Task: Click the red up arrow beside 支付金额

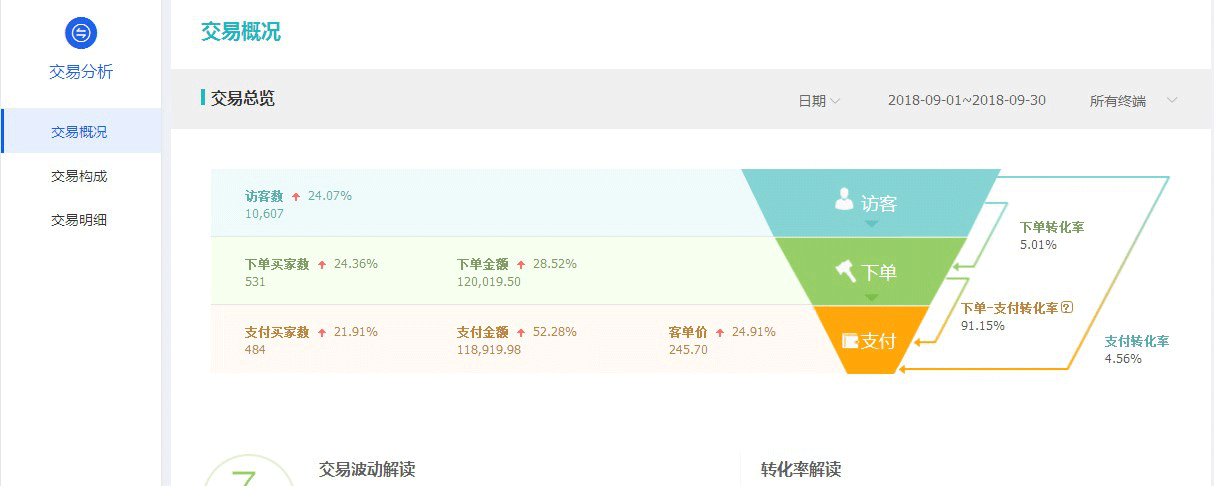Action: [x=521, y=333]
